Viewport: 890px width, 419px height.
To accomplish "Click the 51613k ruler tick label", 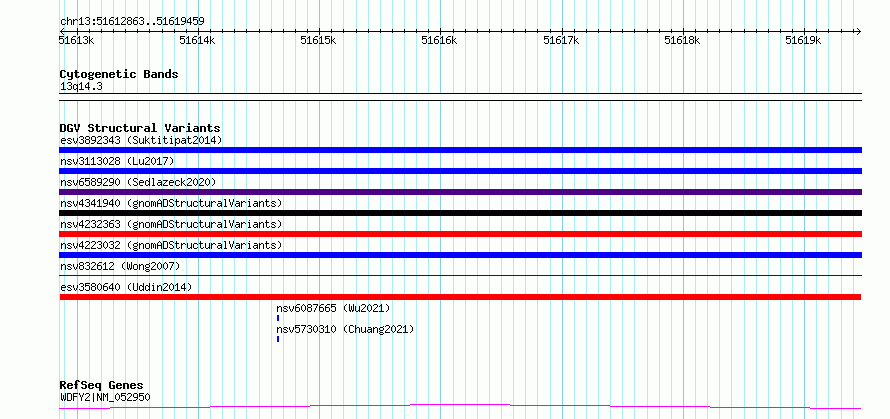I will [x=76, y=40].
